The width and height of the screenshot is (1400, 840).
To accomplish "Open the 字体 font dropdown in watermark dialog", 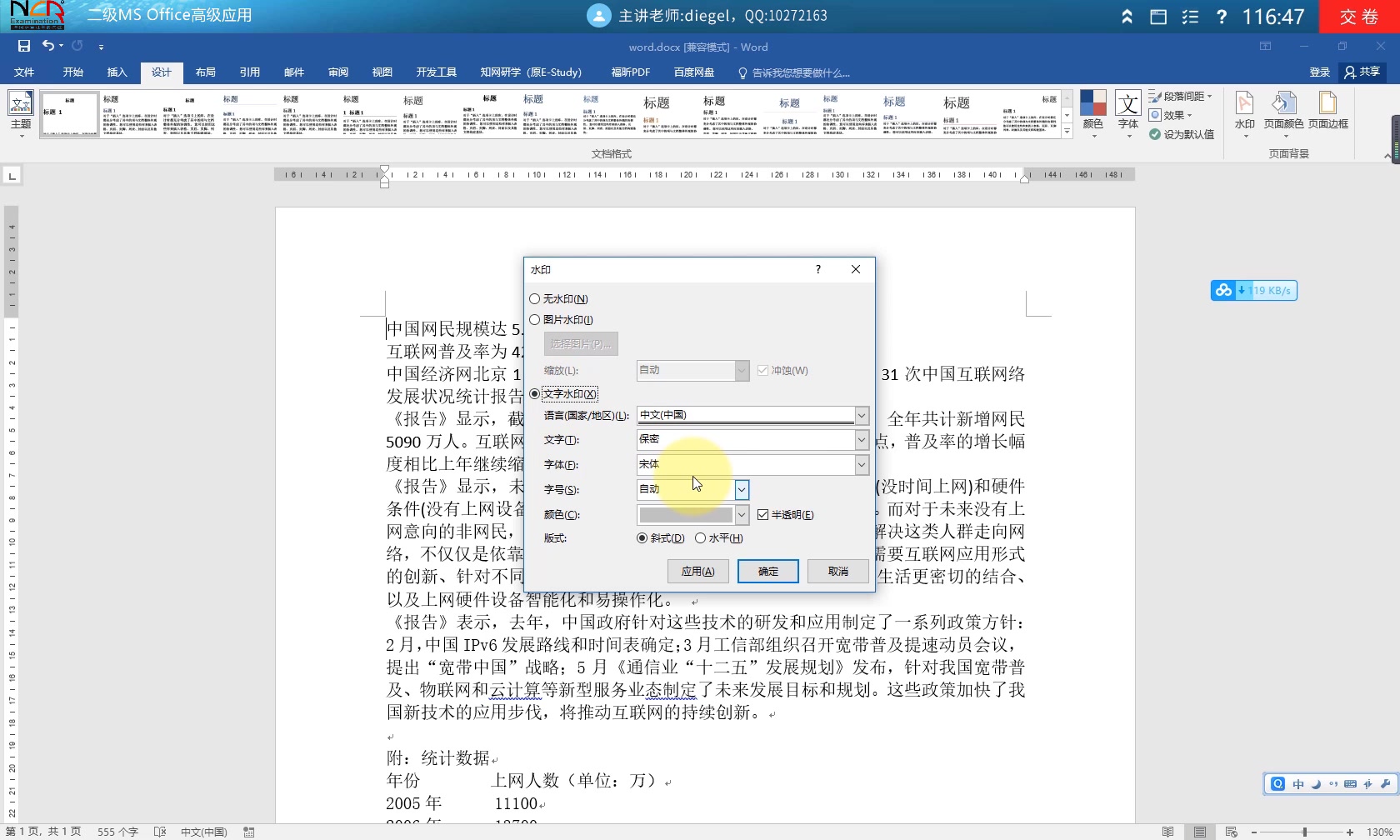I will 861,465.
